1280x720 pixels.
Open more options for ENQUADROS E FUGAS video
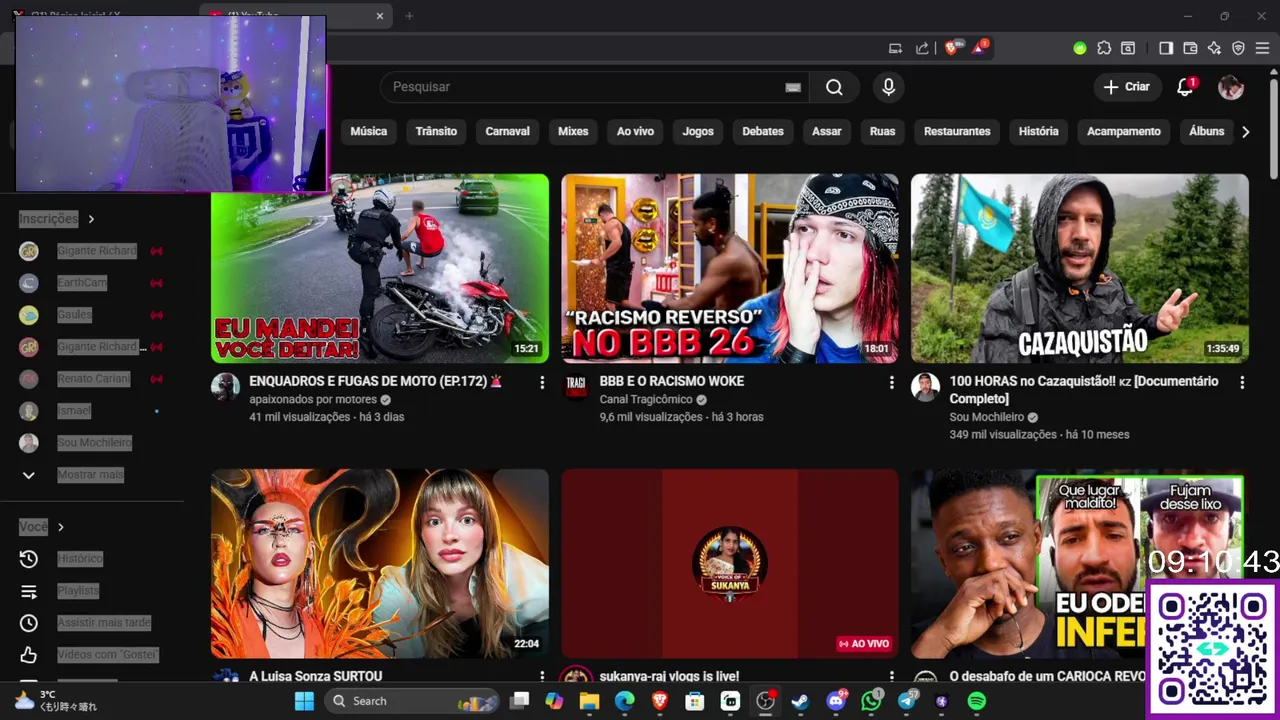(x=542, y=382)
